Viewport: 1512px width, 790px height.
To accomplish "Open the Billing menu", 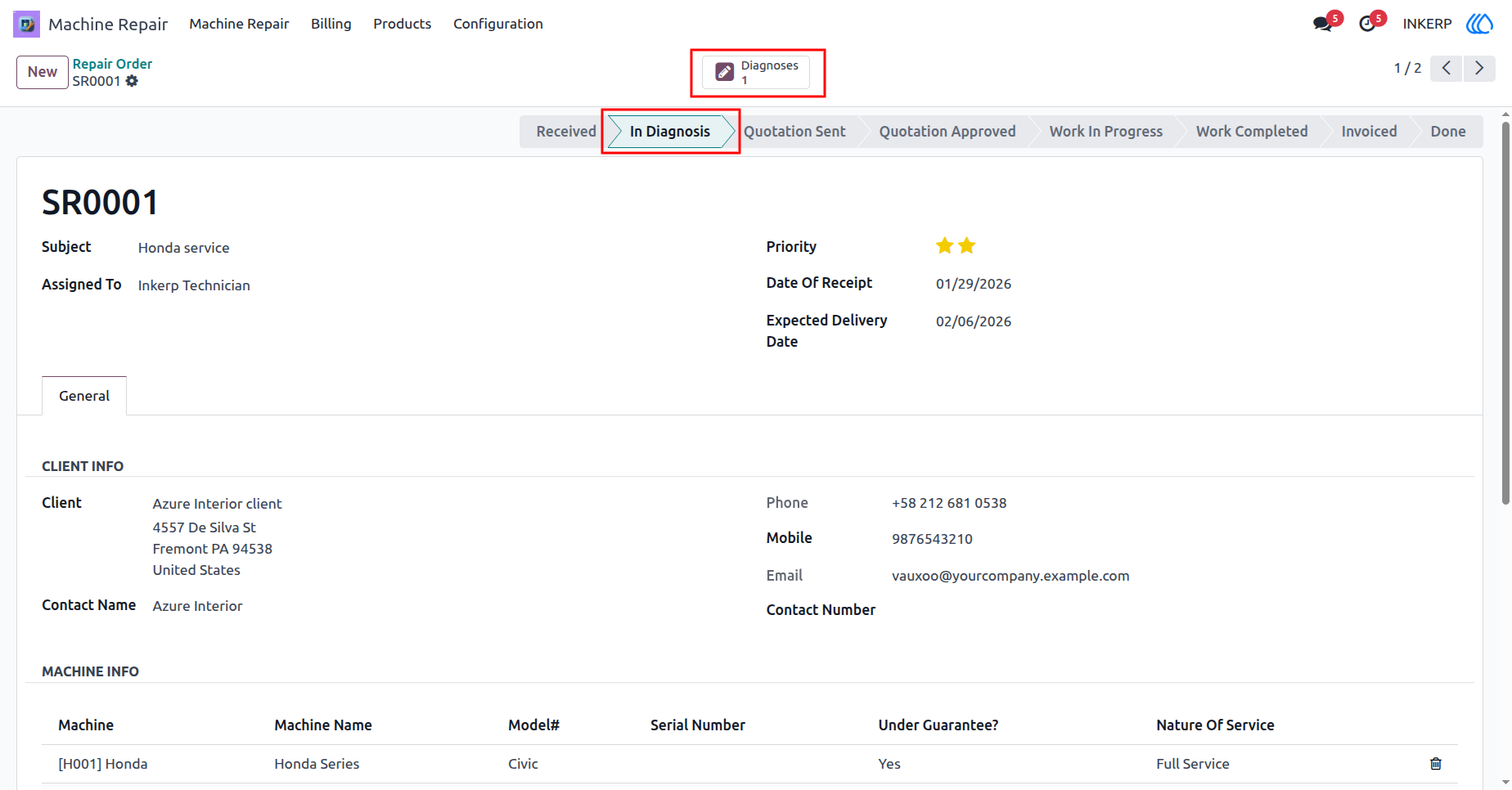I will (331, 24).
